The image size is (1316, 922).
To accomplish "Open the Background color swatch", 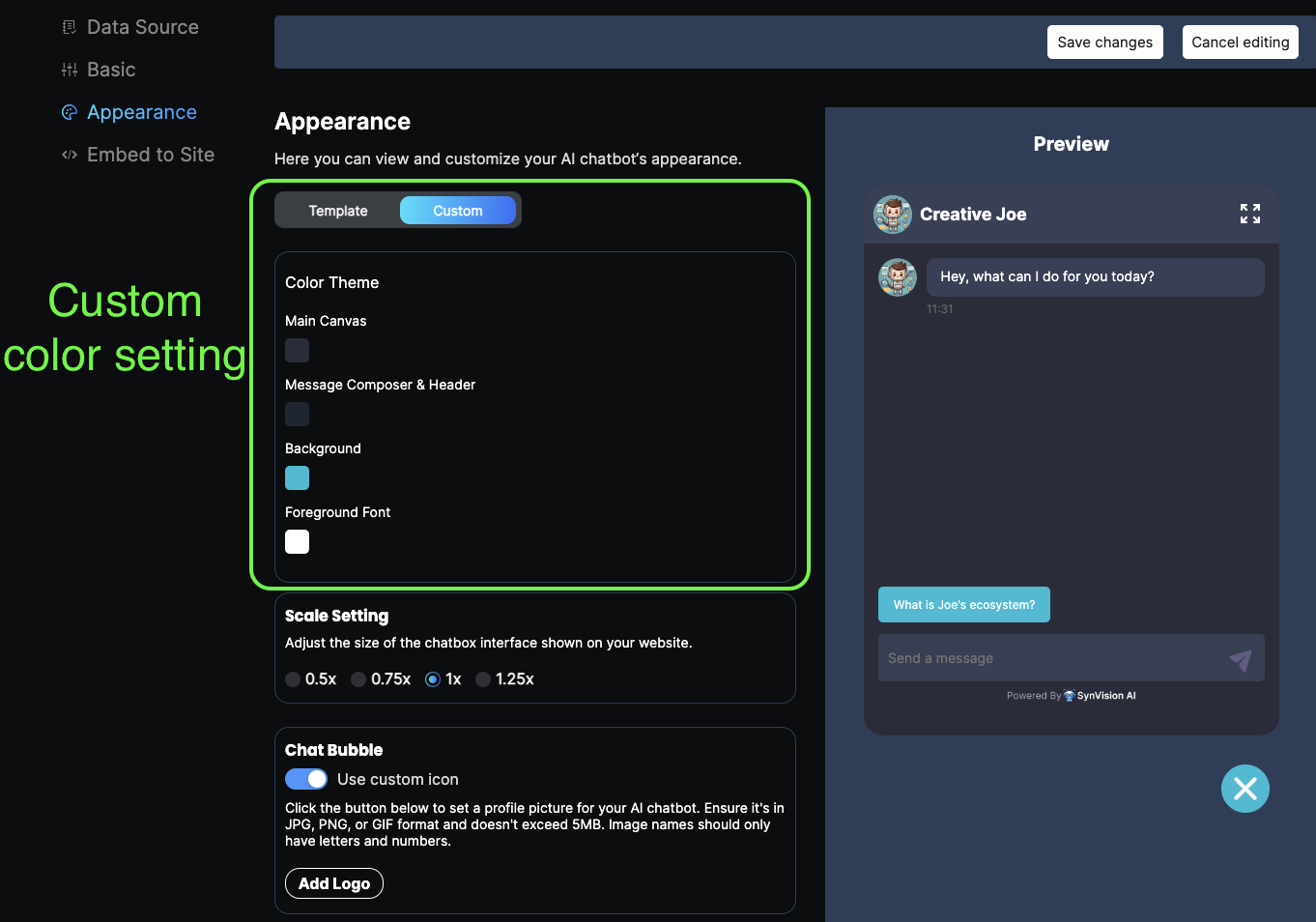I will tap(298, 478).
